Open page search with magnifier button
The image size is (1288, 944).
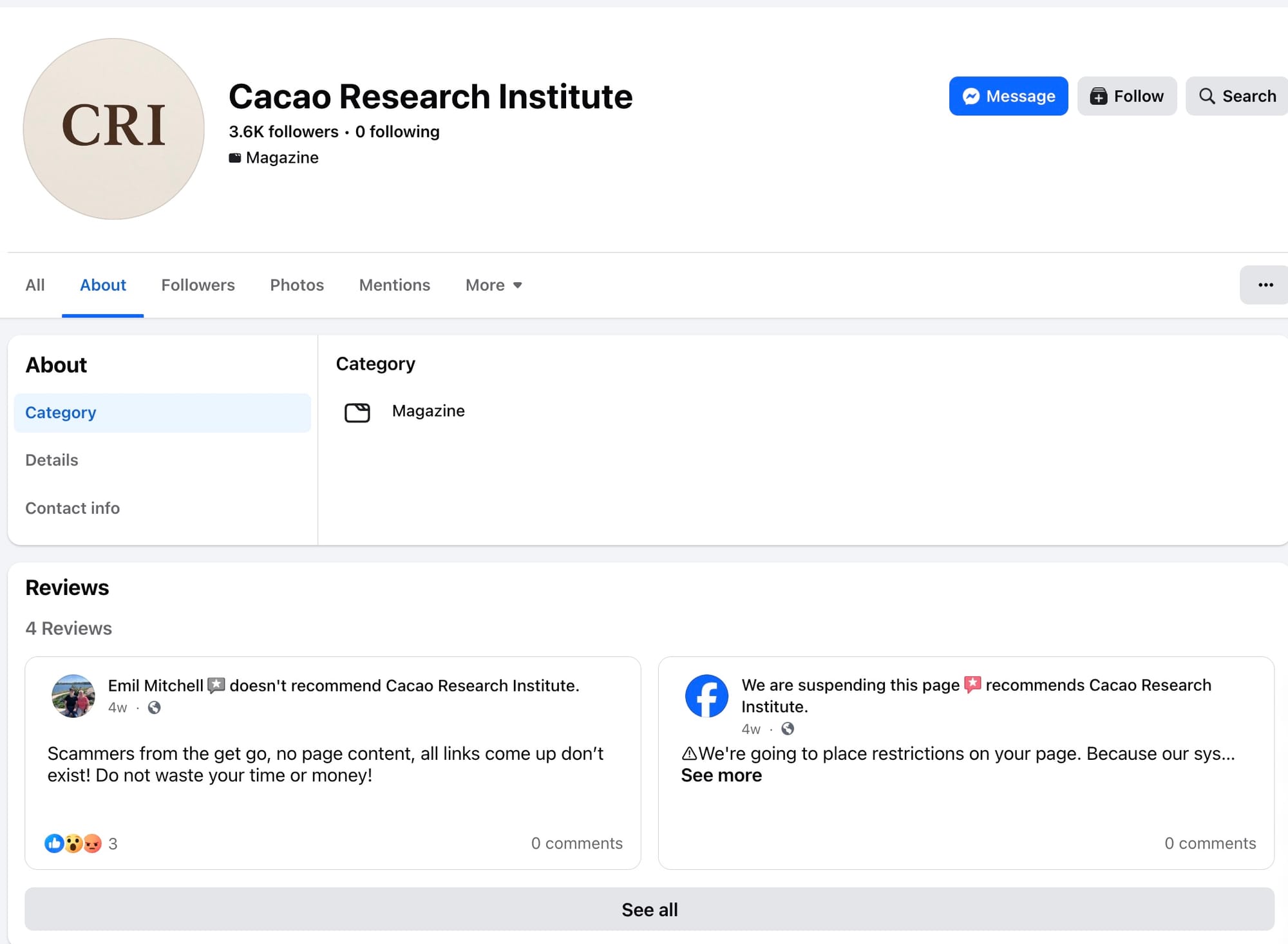pos(1236,97)
